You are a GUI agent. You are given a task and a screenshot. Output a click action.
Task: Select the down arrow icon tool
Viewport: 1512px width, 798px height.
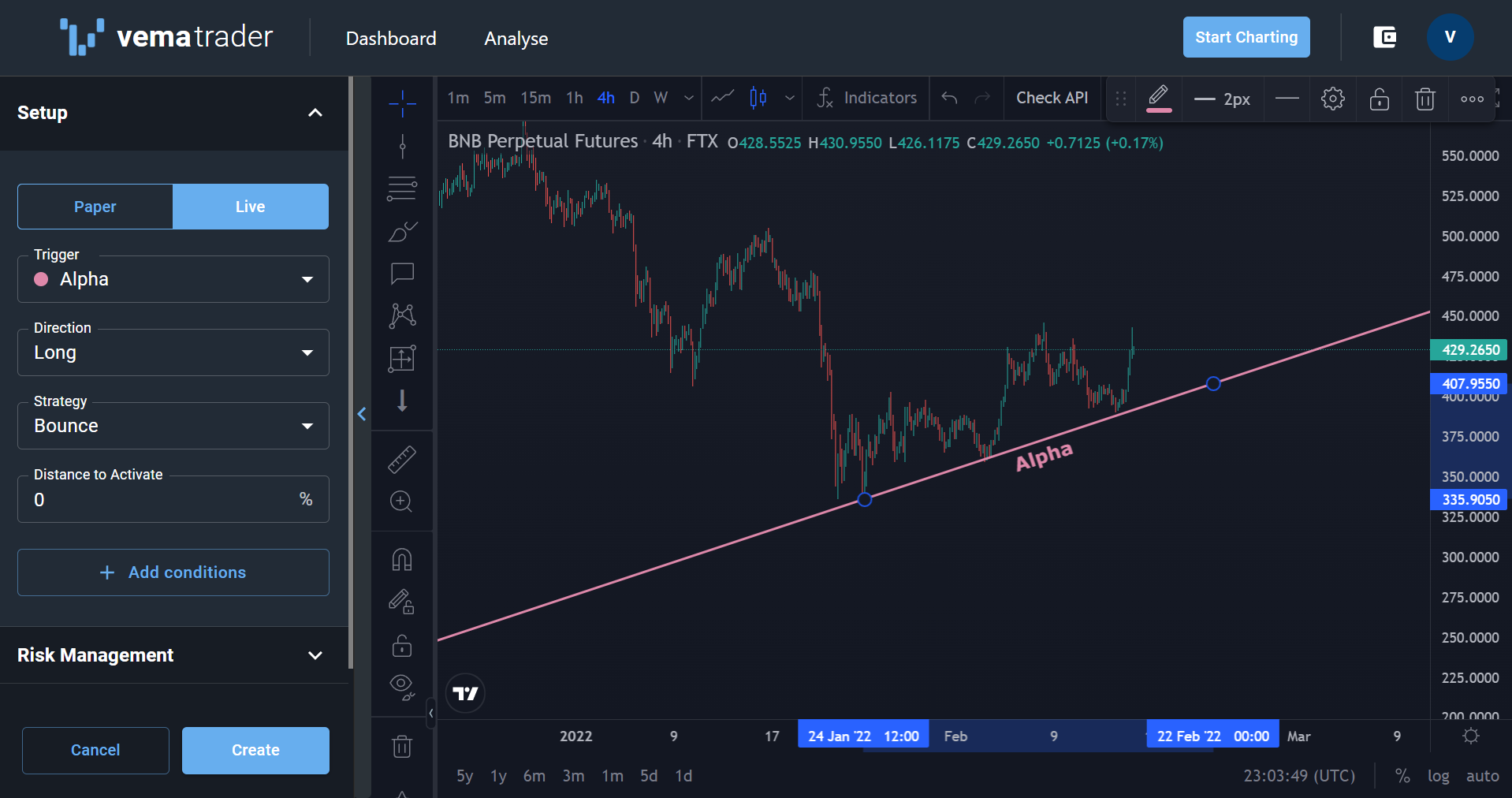(x=402, y=401)
